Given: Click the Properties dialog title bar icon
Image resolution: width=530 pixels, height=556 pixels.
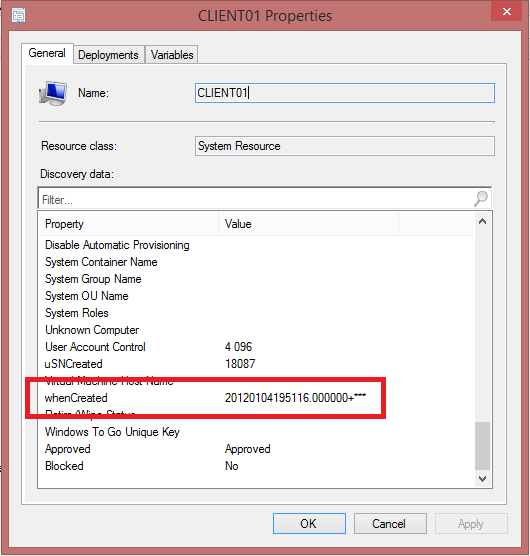Looking at the screenshot, I should [x=18, y=16].
